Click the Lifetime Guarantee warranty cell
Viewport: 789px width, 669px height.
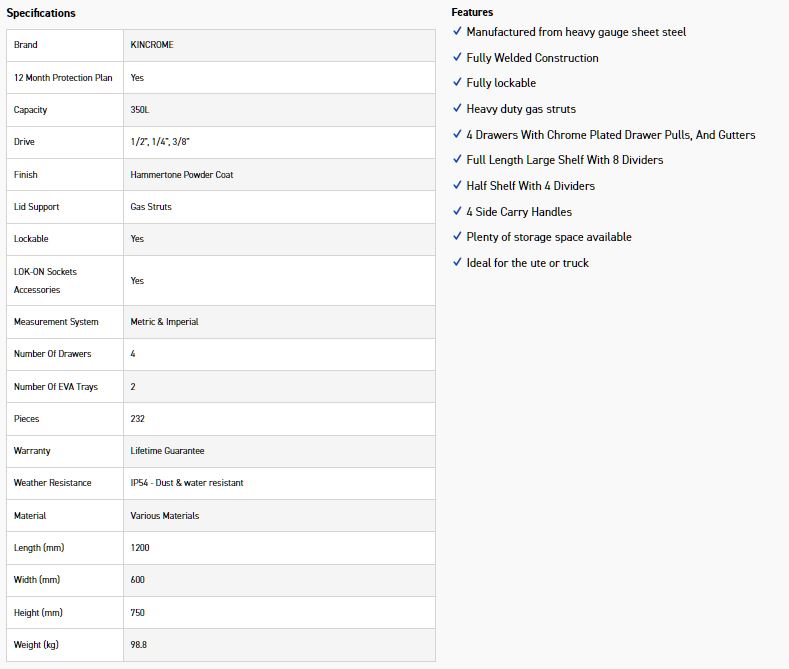[167, 451]
